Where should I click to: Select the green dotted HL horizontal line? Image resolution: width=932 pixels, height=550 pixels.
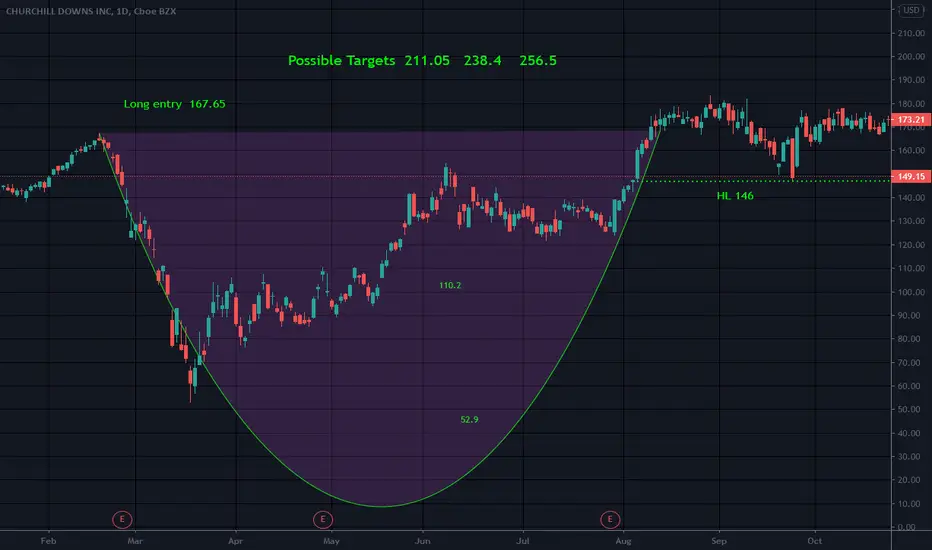click(x=764, y=181)
